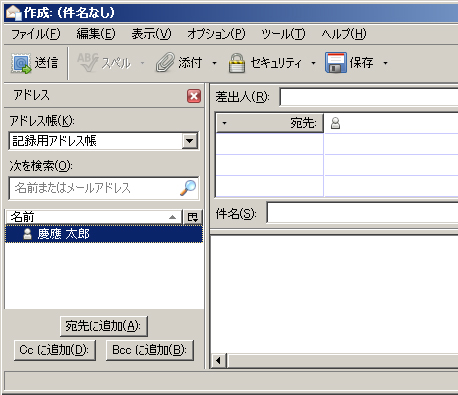Click the magnifying glass search icon
The width and height of the screenshot is (458, 395).
coord(188,188)
